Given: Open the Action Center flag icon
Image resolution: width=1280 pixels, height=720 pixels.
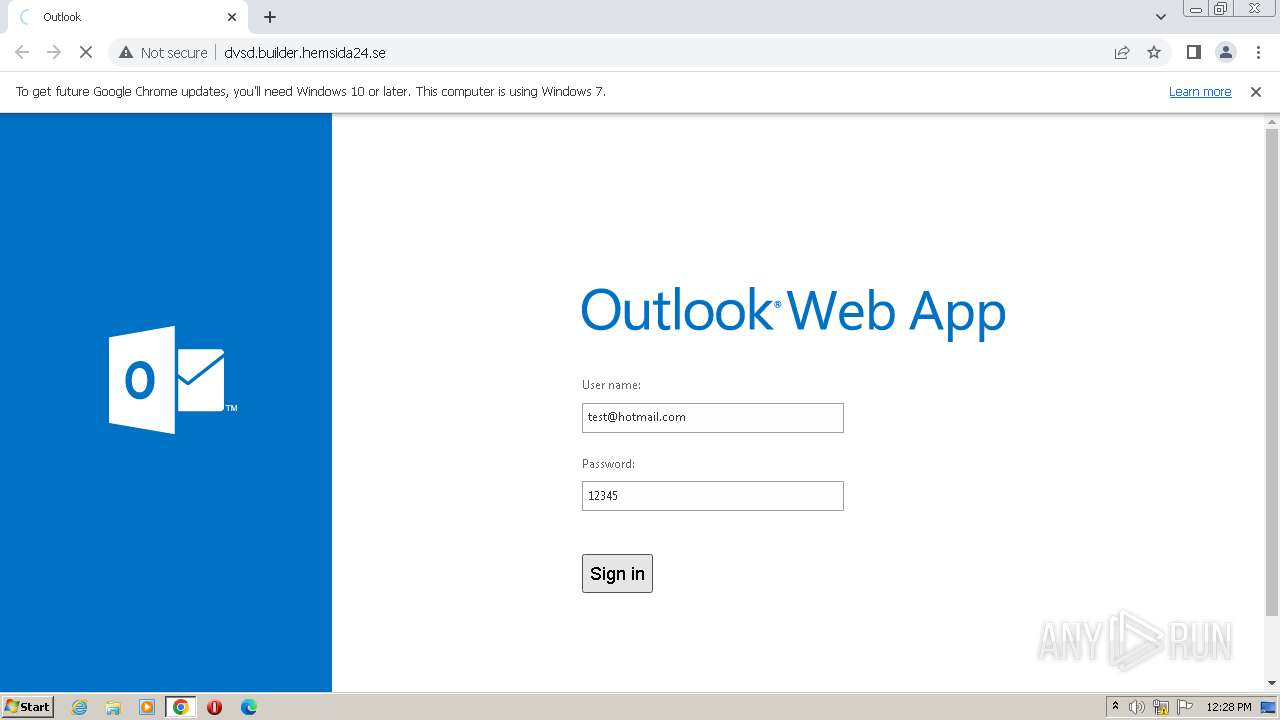Looking at the screenshot, I should (1185, 707).
